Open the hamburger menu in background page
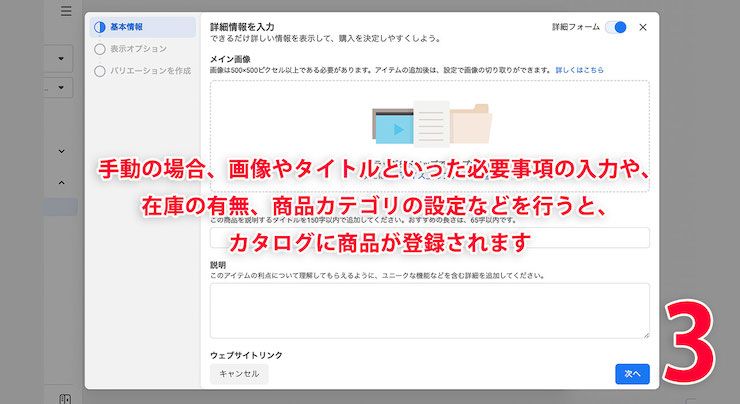The image size is (740, 404). click(66, 11)
